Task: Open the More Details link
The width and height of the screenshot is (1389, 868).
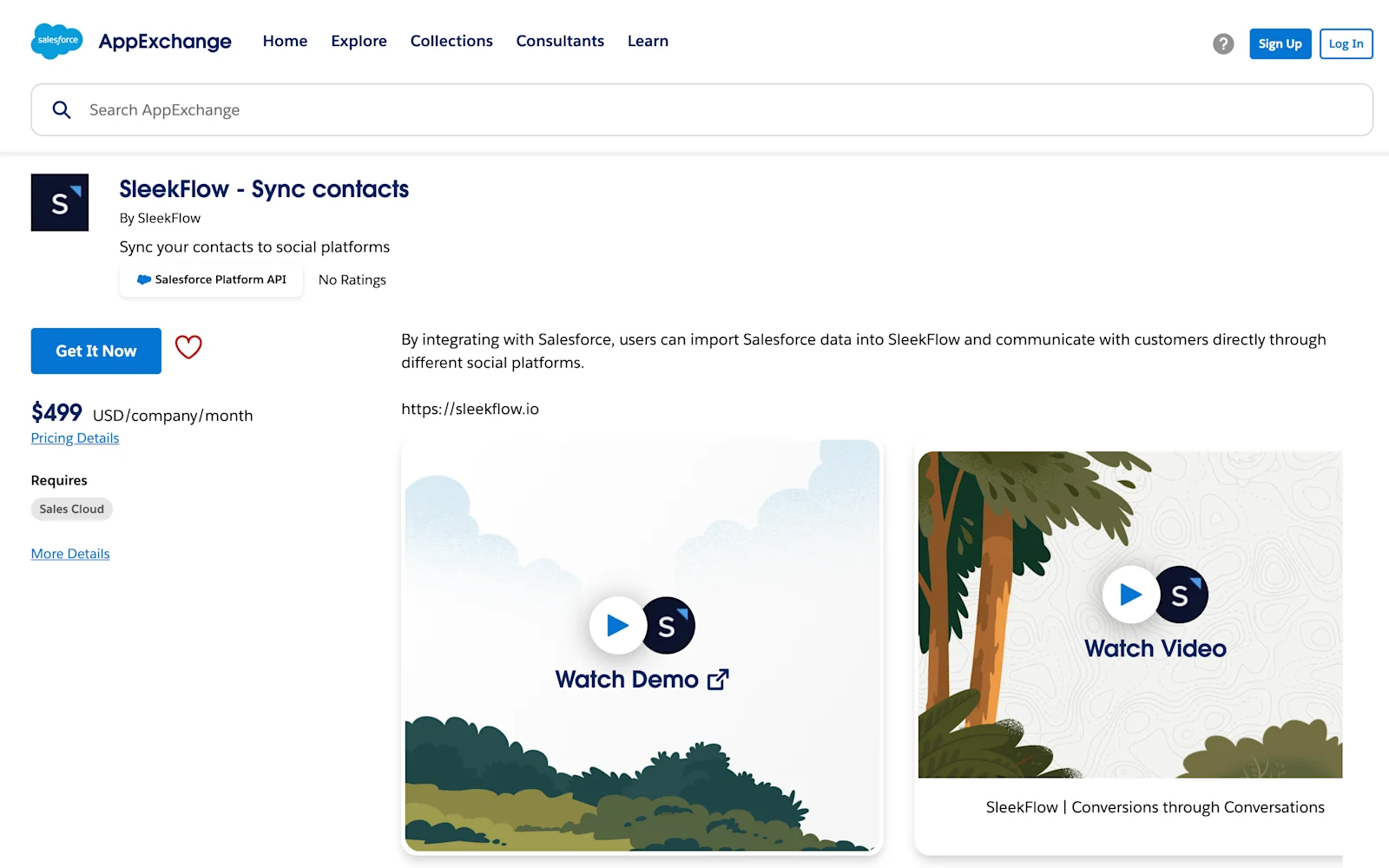Action: coord(69,553)
